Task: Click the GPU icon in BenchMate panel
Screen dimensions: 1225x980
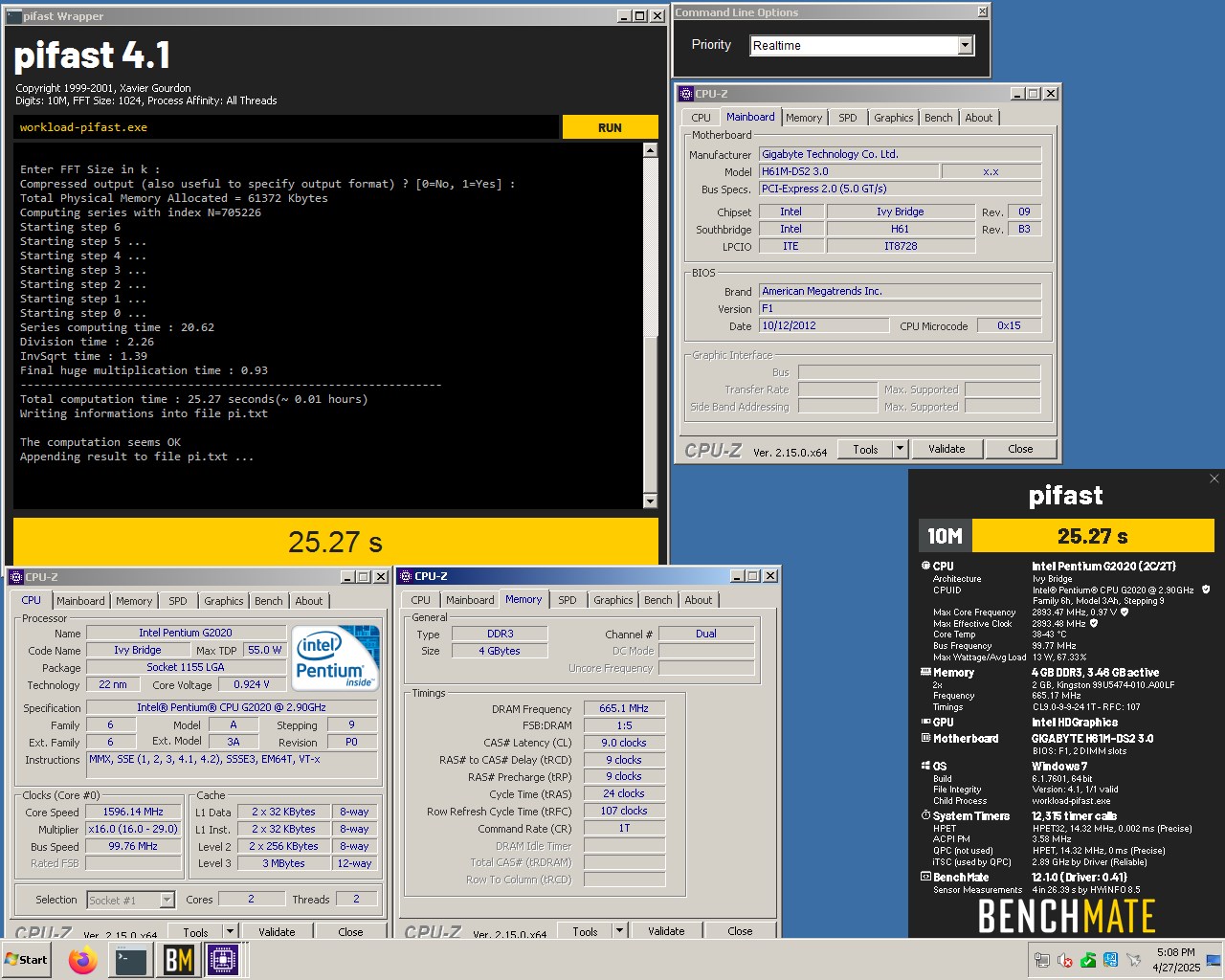Action: tap(925, 722)
